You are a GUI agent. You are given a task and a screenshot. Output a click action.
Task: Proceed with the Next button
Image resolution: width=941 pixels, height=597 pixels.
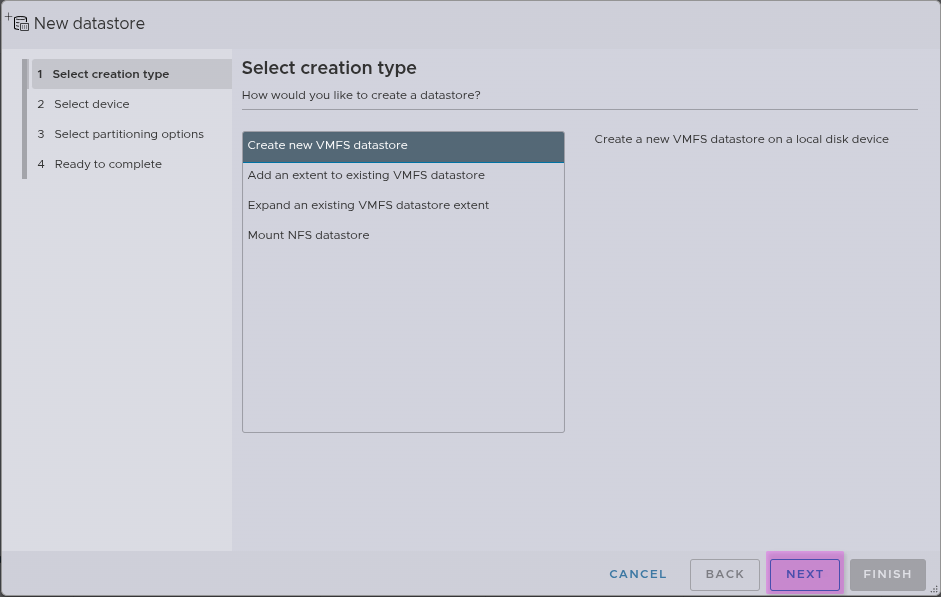[804, 574]
